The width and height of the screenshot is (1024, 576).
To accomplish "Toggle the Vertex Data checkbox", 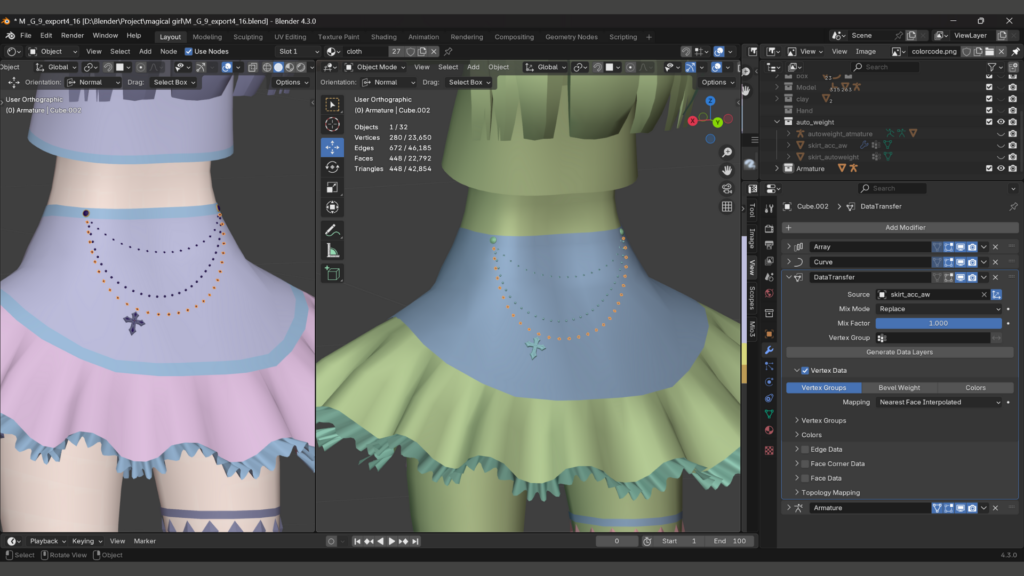I will (x=805, y=370).
